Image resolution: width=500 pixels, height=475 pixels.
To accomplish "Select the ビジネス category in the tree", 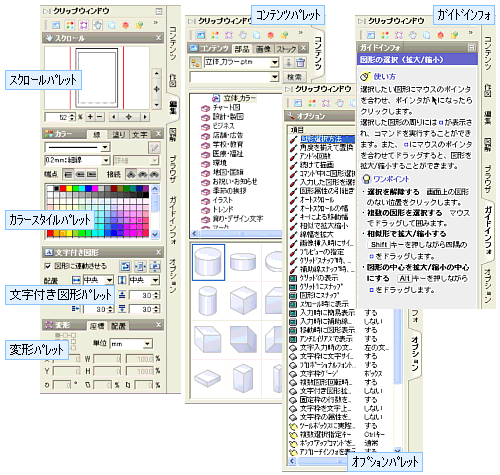I will [223, 126].
